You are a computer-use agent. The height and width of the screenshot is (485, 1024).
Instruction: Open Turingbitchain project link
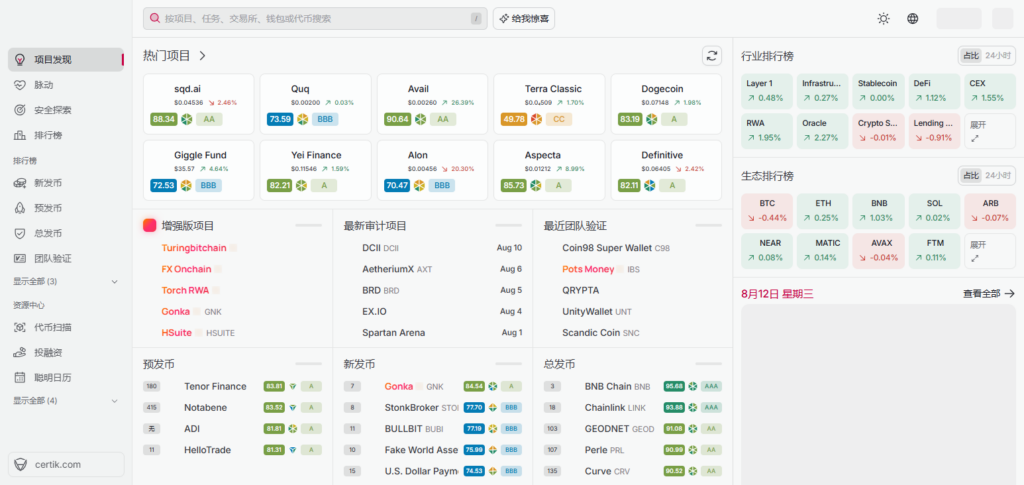(x=194, y=248)
